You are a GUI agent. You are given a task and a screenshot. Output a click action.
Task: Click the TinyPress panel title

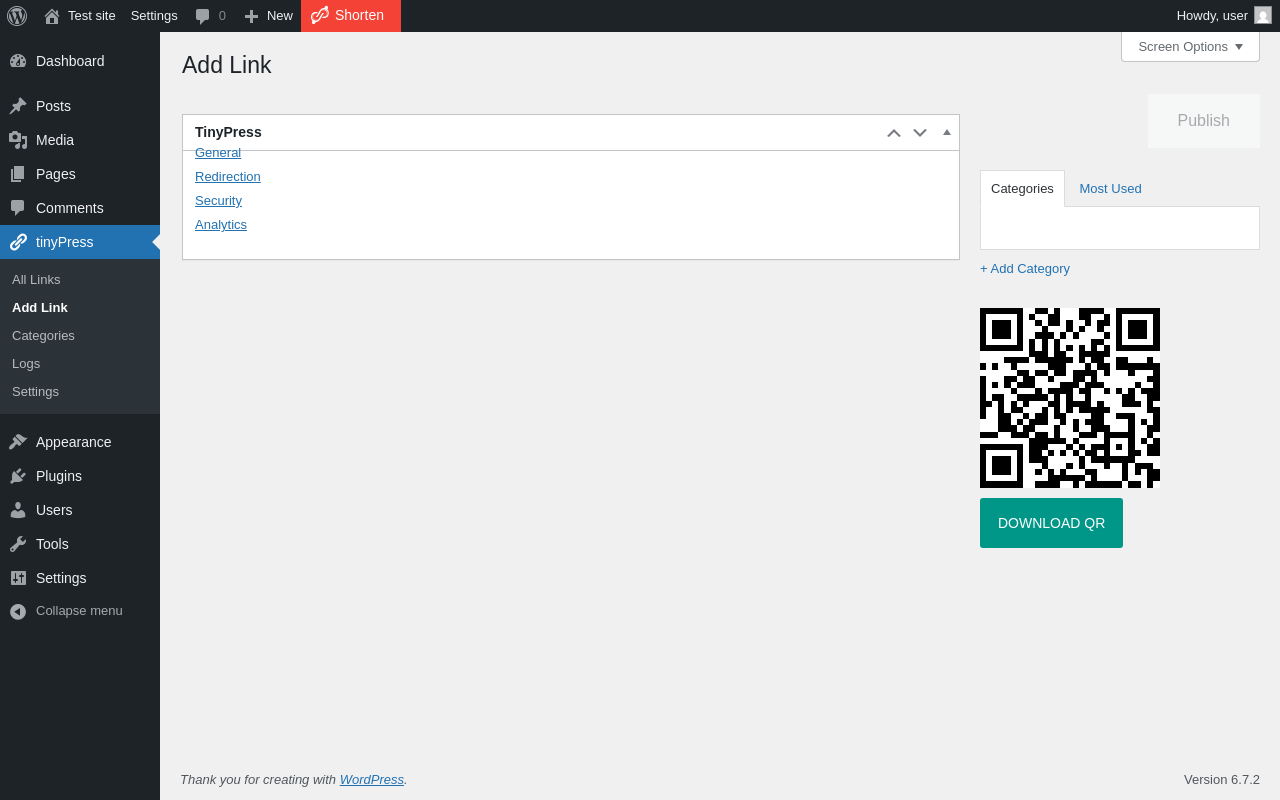[x=228, y=132]
